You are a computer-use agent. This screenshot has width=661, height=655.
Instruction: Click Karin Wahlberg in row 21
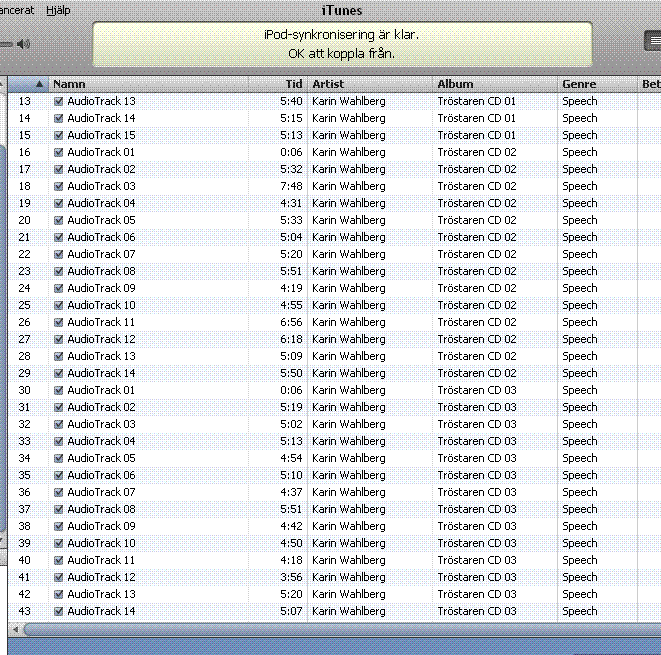point(349,237)
